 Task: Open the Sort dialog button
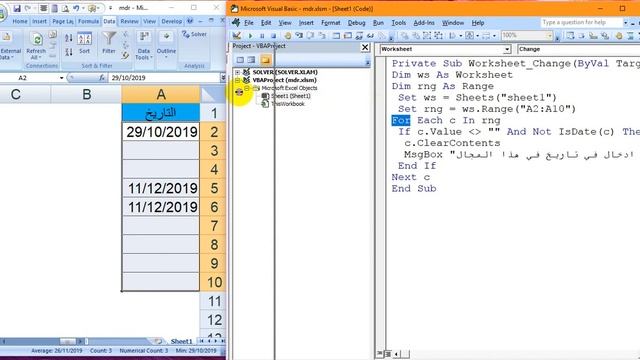click(x=84, y=43)
